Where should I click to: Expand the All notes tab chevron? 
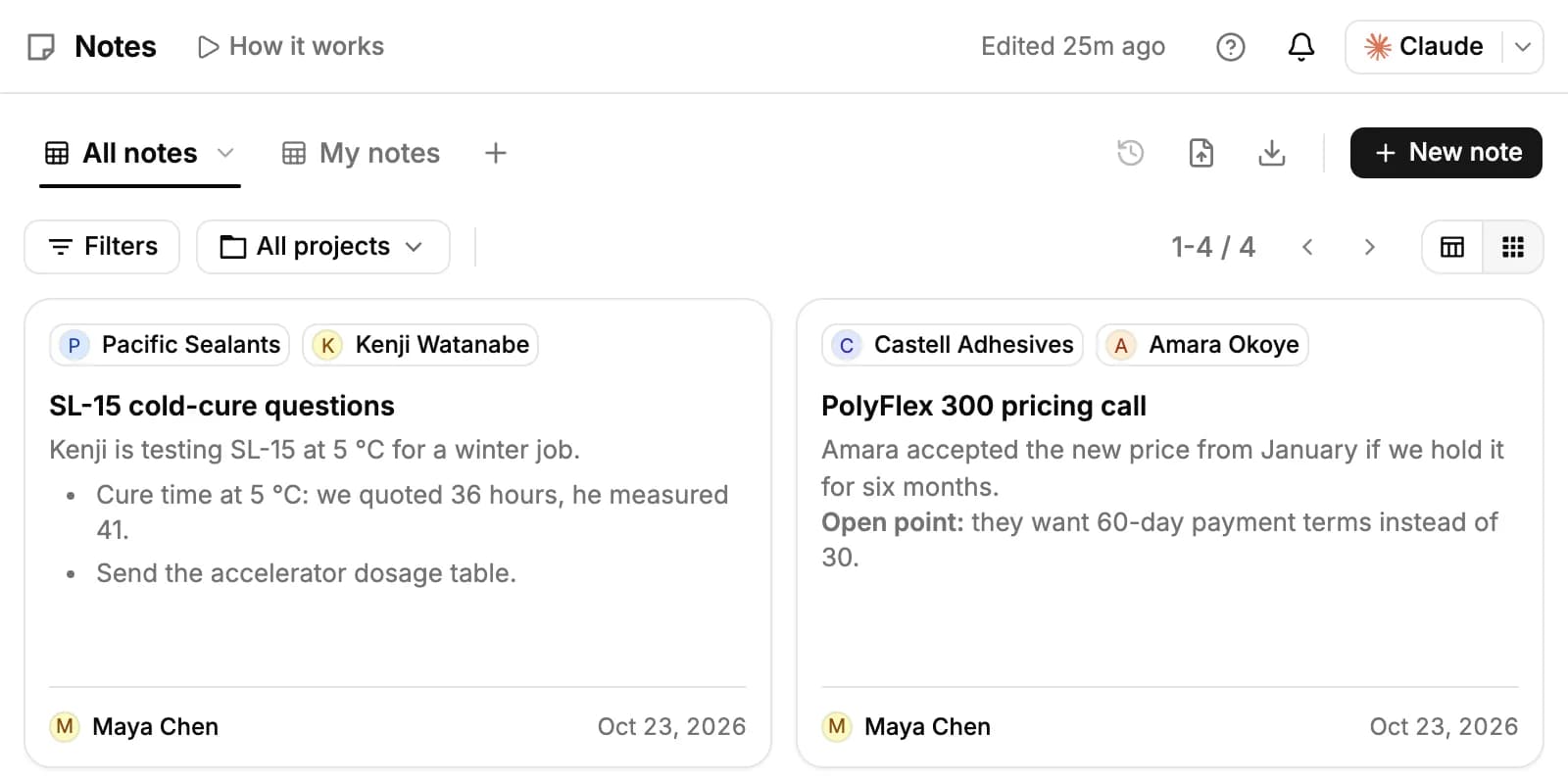(x=225, y=153)
